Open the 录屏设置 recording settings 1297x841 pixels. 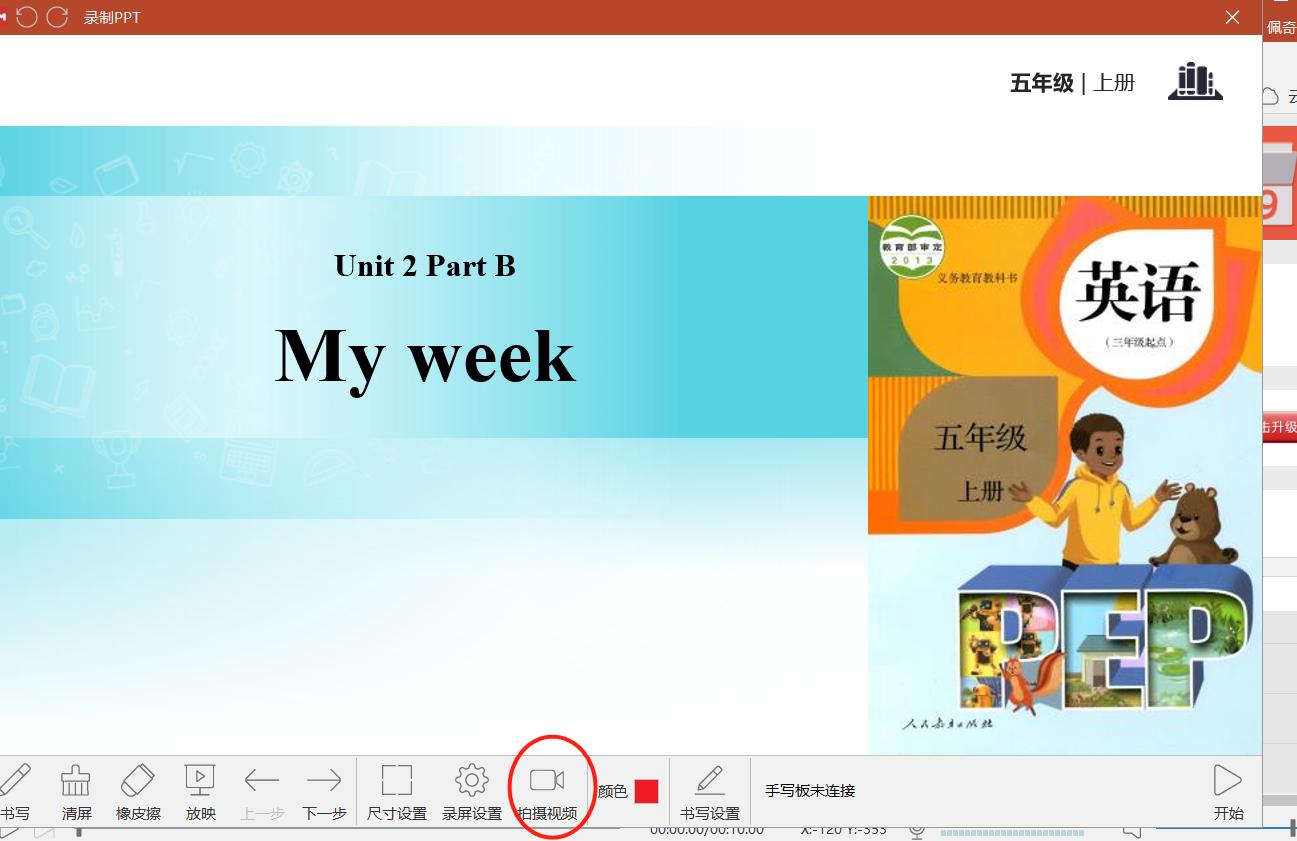tap(470, 790)
